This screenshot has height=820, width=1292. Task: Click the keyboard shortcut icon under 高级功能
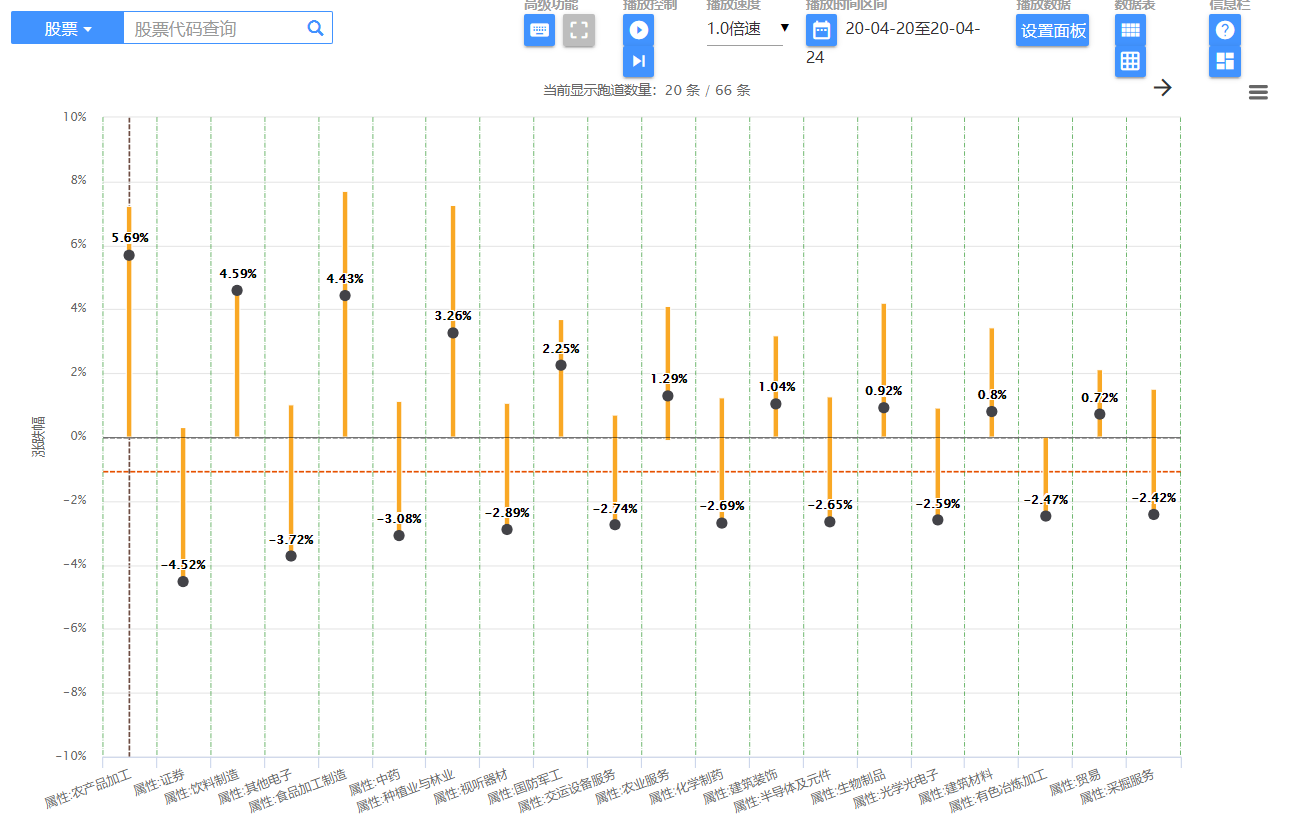(x=539, y=30)
